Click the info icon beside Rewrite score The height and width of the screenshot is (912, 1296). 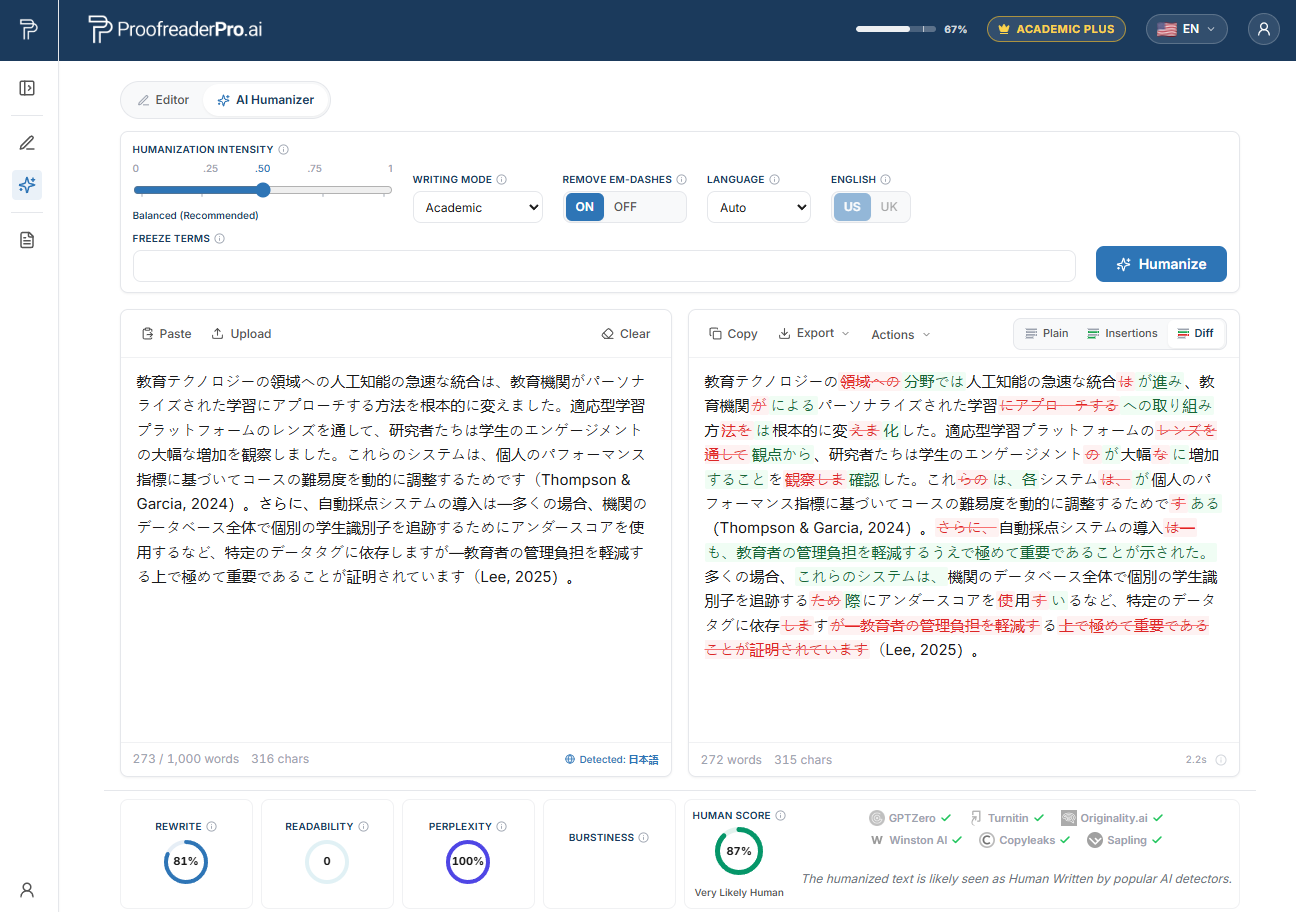[x=212, y=827]
